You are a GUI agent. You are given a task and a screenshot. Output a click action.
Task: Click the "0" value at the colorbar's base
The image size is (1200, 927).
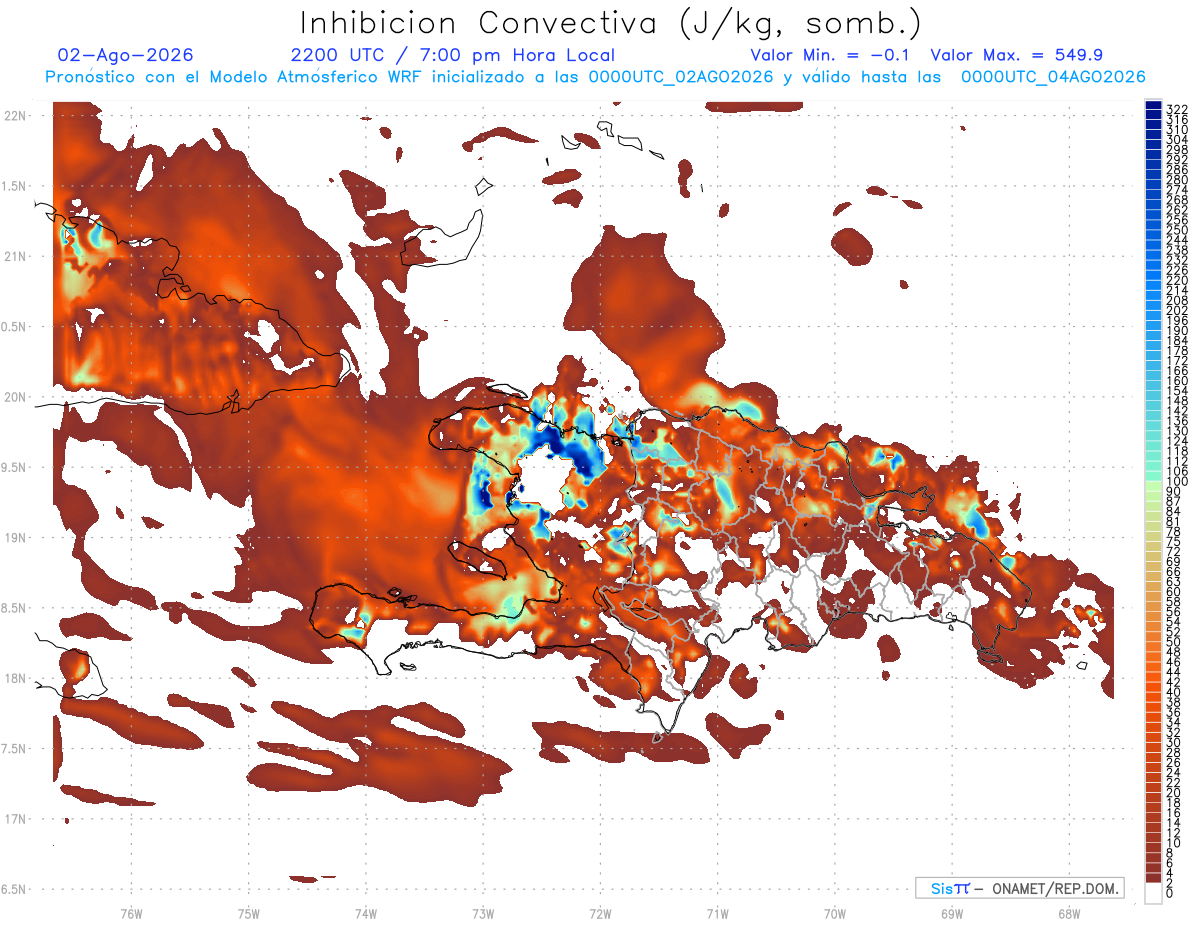[1170, 895]
